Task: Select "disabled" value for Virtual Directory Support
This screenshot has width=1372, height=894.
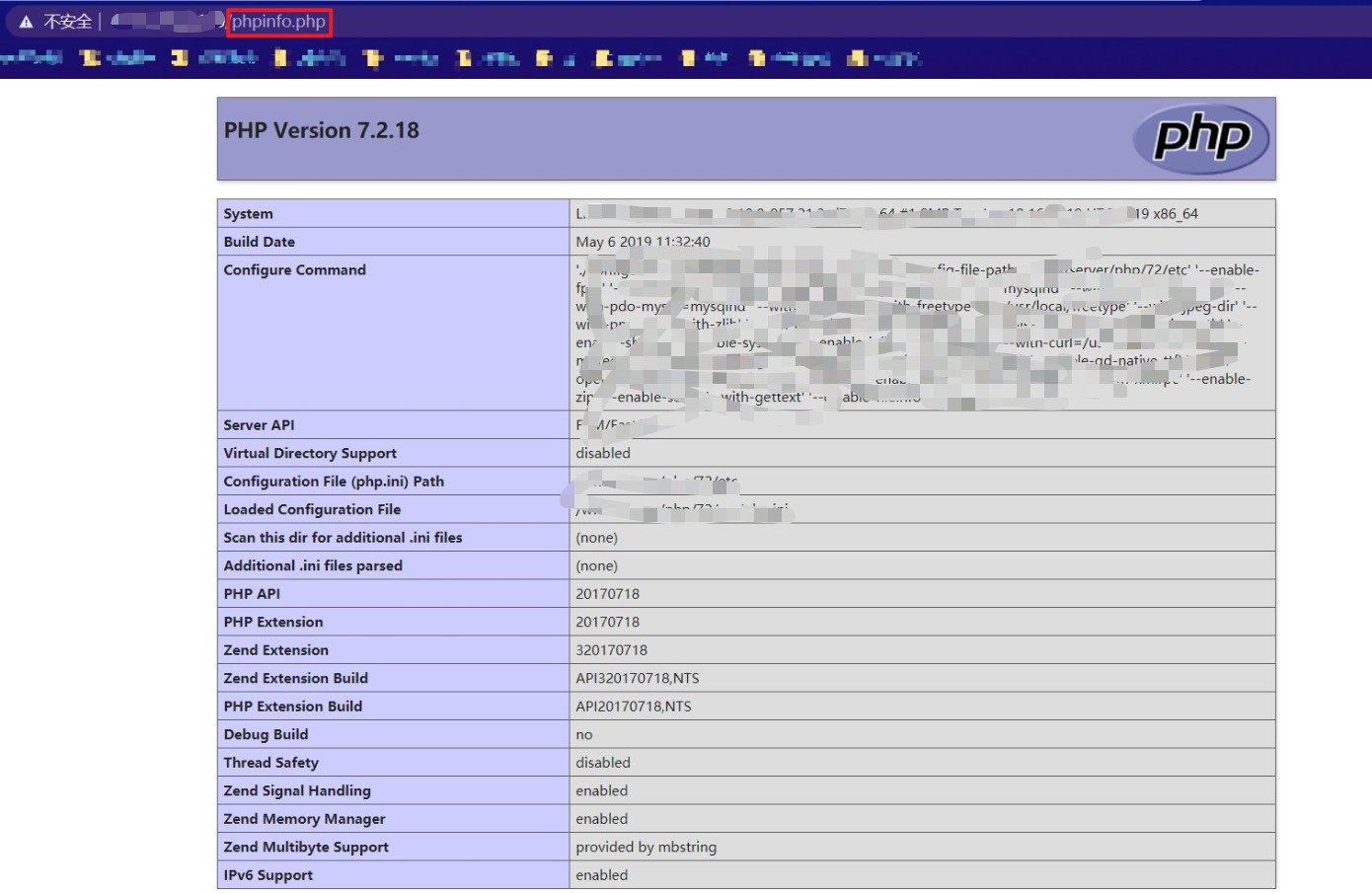Action: (x=603, y=454)
